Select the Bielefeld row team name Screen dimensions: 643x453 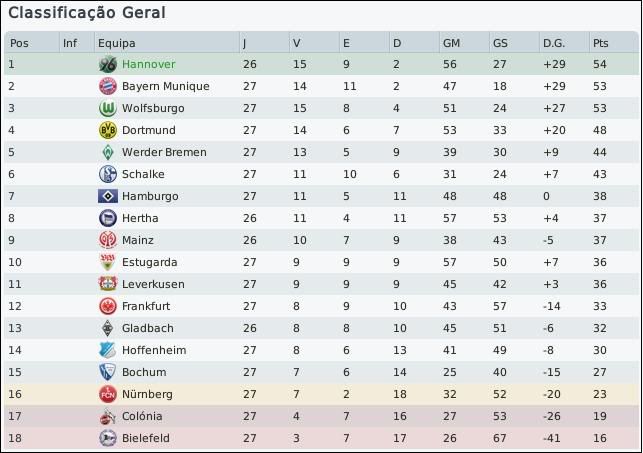point(146,438)
